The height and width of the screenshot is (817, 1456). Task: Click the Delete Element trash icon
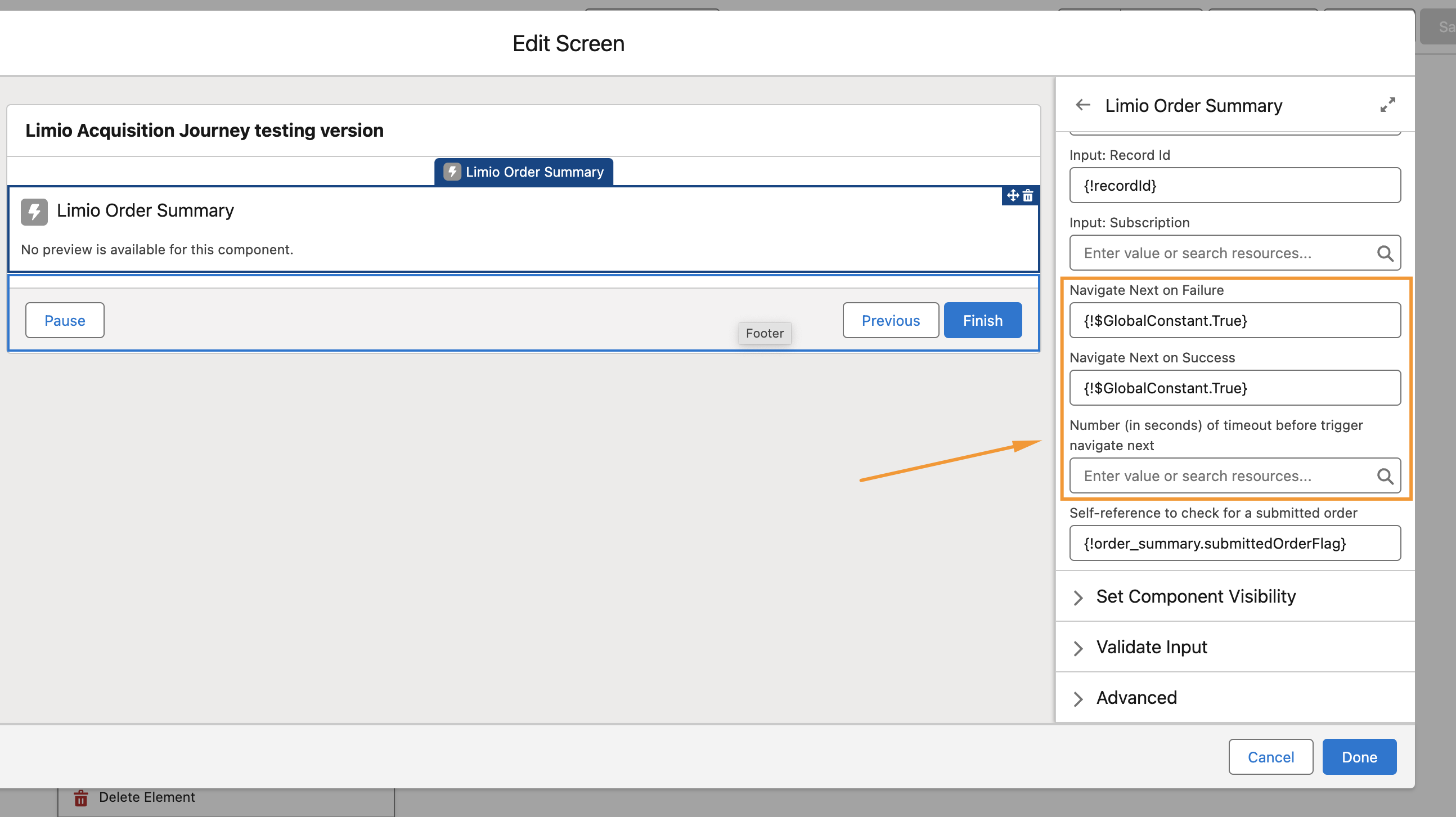click(81, 798)
